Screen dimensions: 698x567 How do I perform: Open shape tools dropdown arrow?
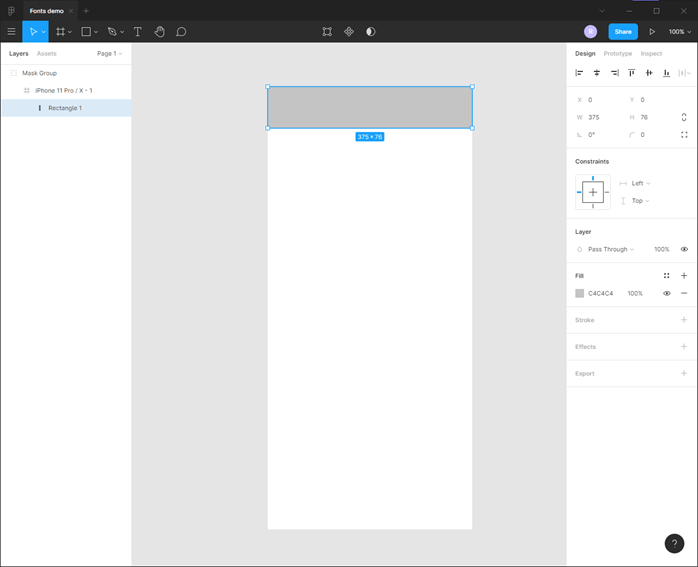point(96,32)
